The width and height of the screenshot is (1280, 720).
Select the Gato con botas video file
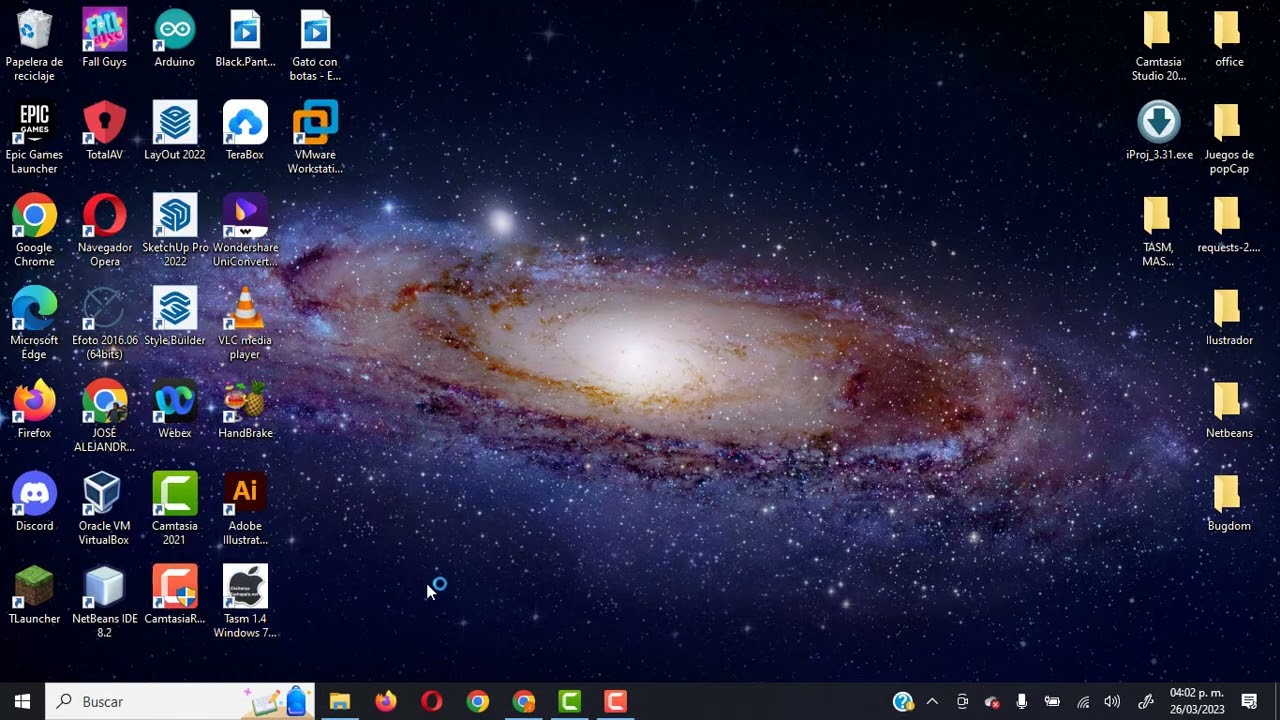(315, 46)
